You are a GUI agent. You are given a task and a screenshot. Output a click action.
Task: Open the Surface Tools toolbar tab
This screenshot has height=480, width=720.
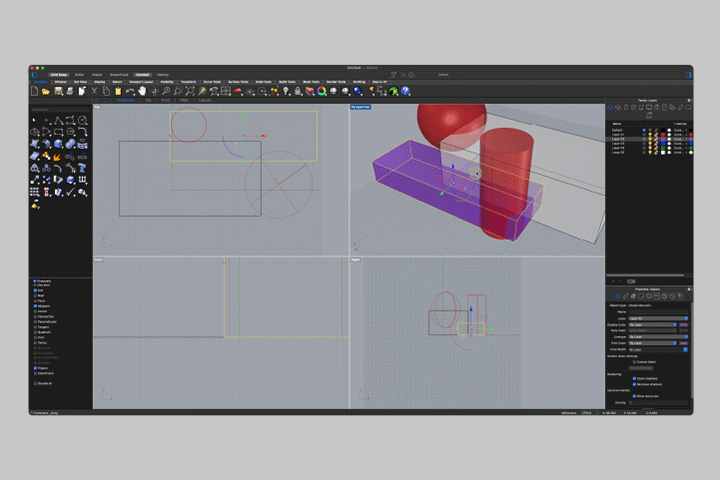click(x=238, y=82)
